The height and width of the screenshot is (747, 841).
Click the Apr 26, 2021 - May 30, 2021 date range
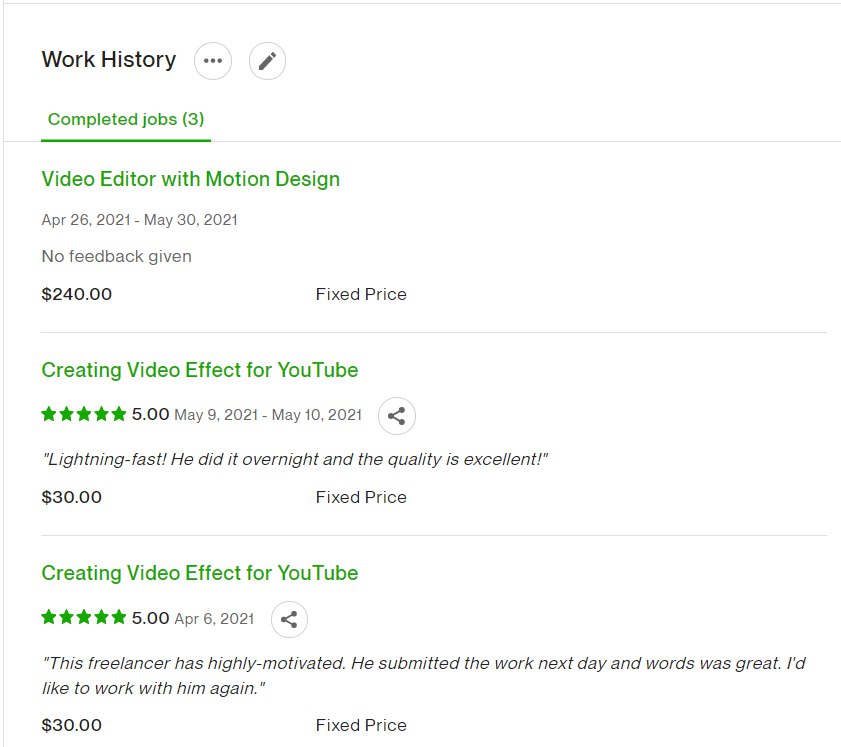click(139, 220)
